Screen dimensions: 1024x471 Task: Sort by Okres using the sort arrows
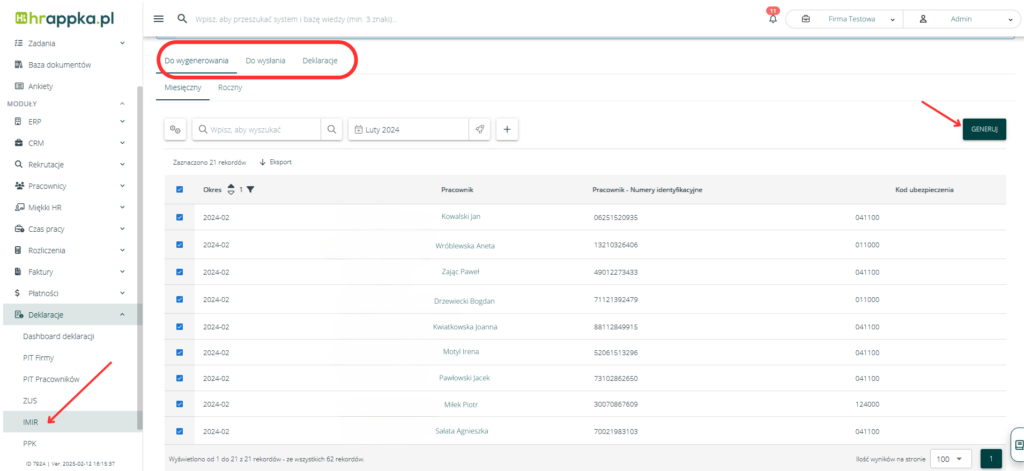231,189
